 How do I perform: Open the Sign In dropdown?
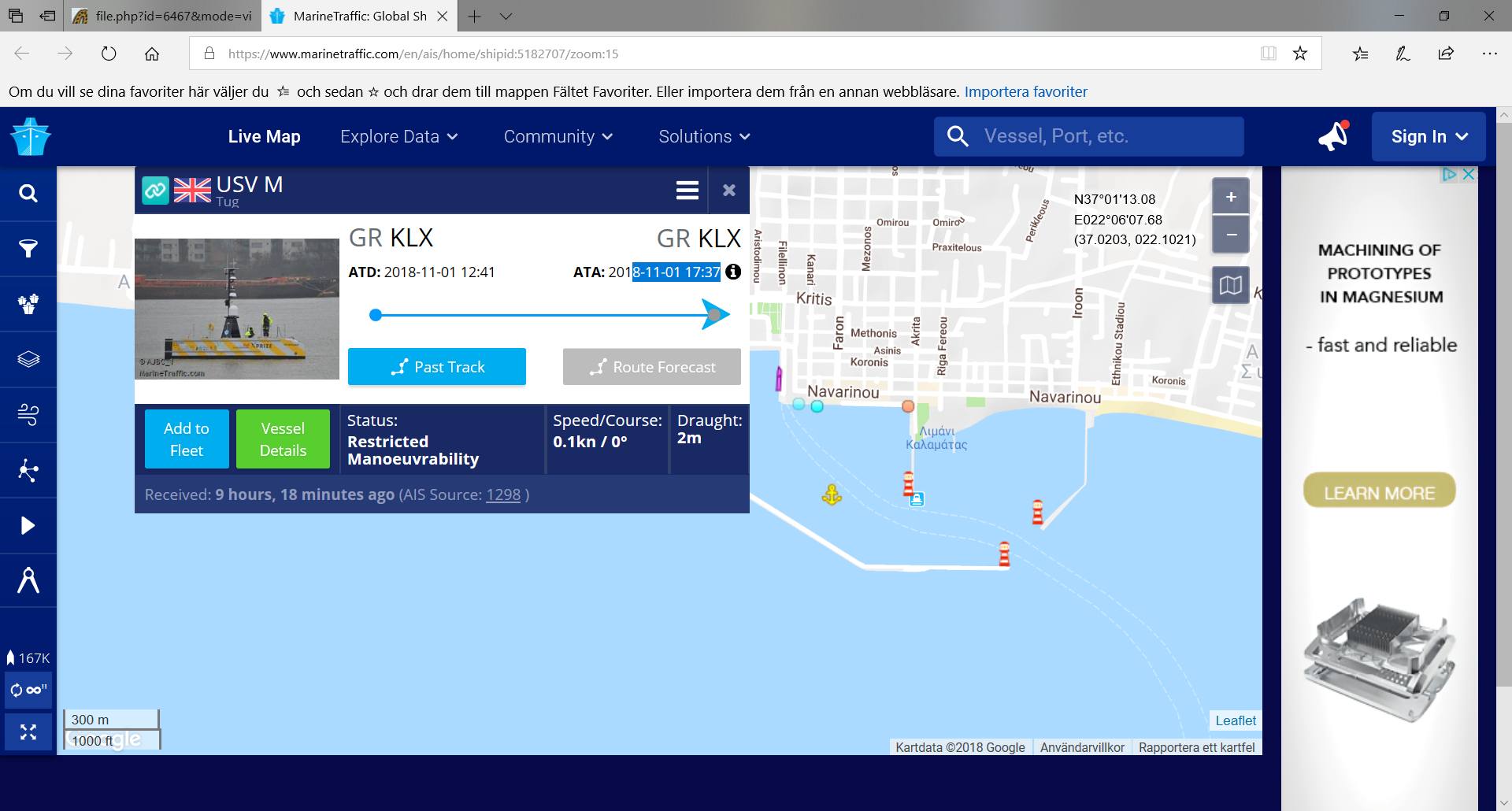[x=1429, y=137]
